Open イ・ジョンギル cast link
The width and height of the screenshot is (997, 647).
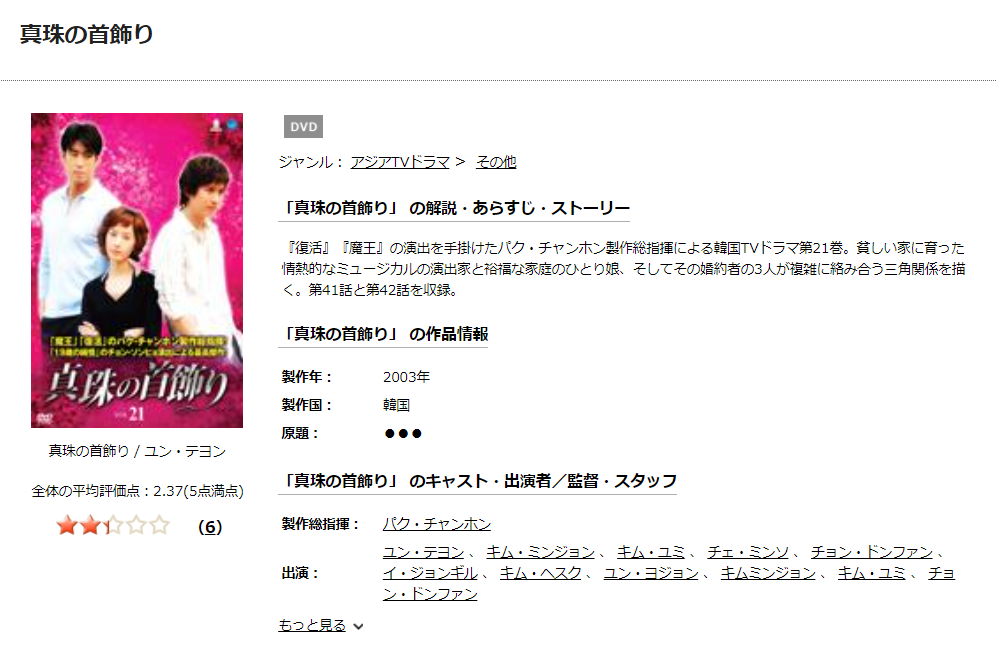point(430,573)
